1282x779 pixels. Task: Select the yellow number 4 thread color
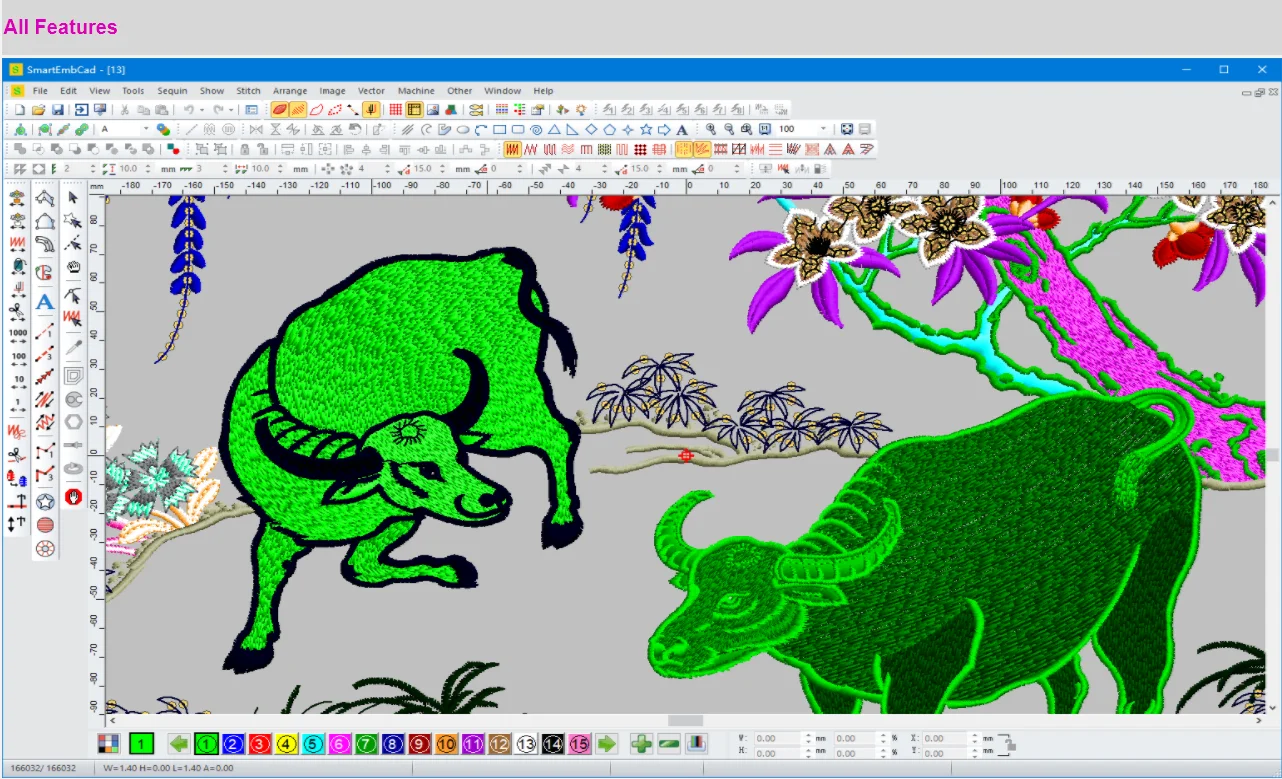pos(285,743)
